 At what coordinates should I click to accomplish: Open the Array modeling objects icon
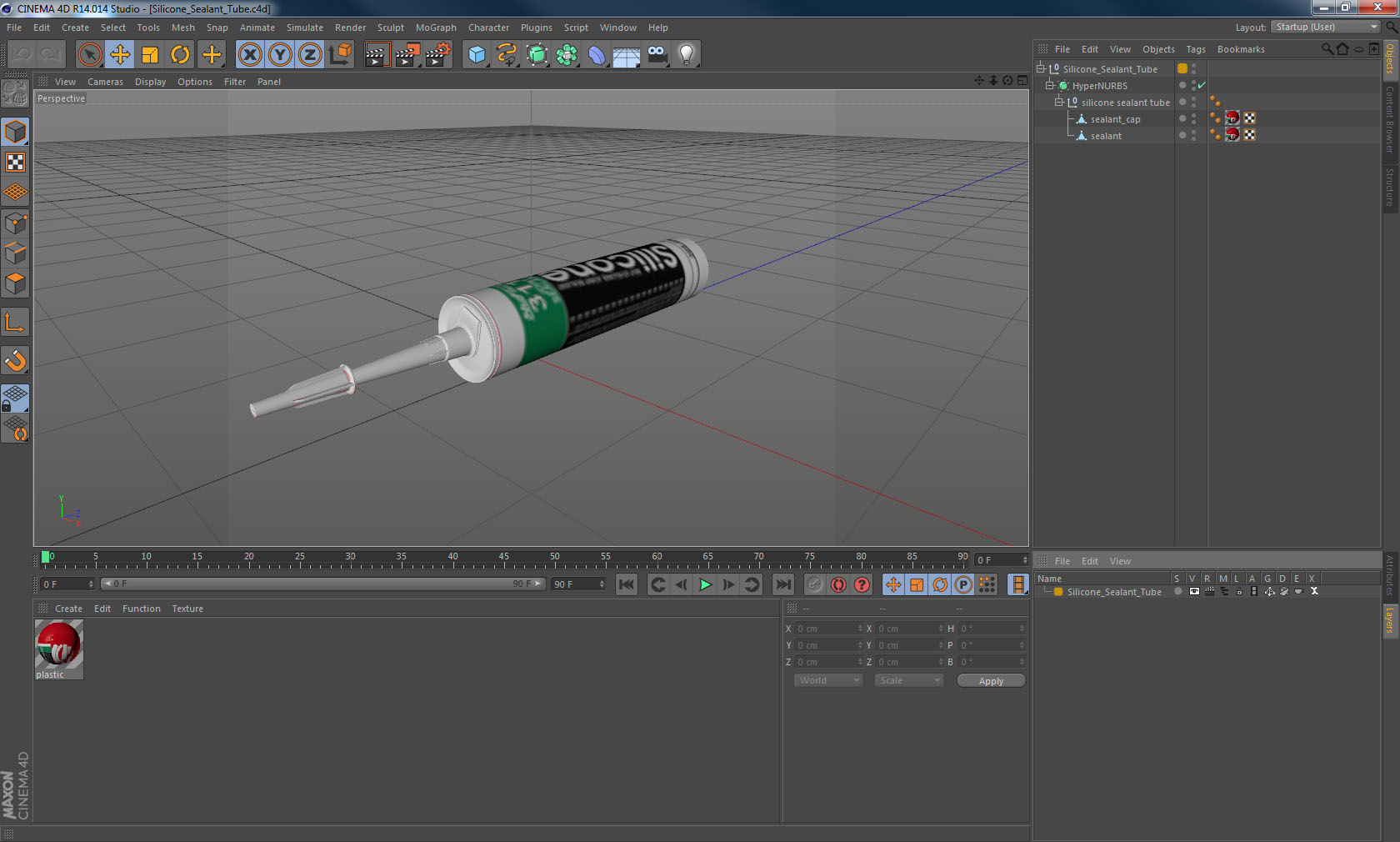coord(567,55)
